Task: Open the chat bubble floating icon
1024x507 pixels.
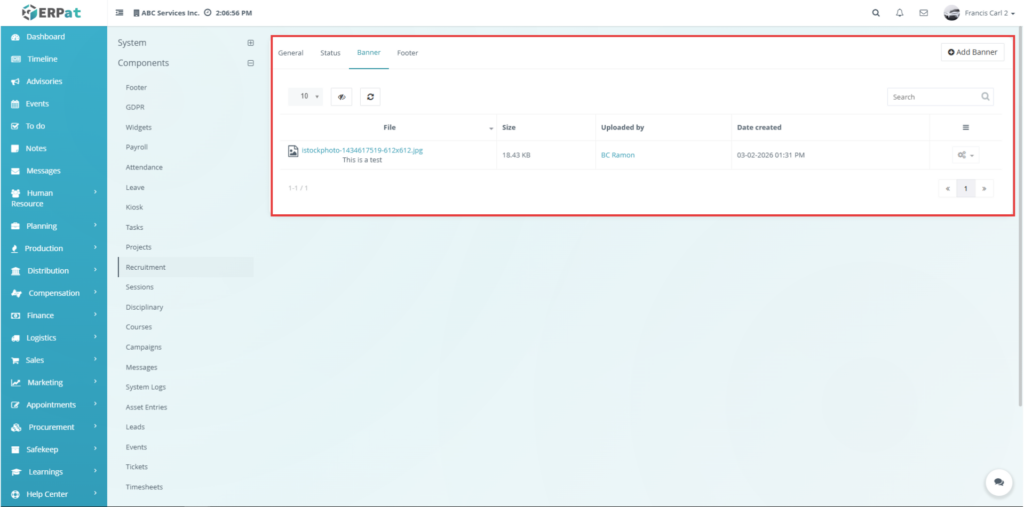Action: click(x=999, y=482)
